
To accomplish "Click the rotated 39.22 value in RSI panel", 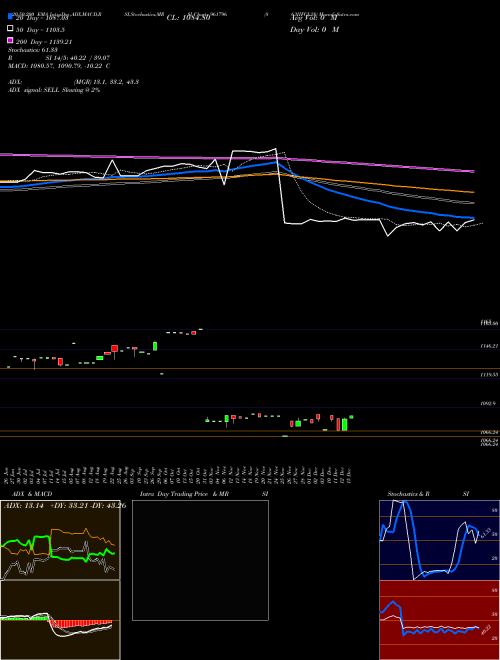I will (486, 629).
